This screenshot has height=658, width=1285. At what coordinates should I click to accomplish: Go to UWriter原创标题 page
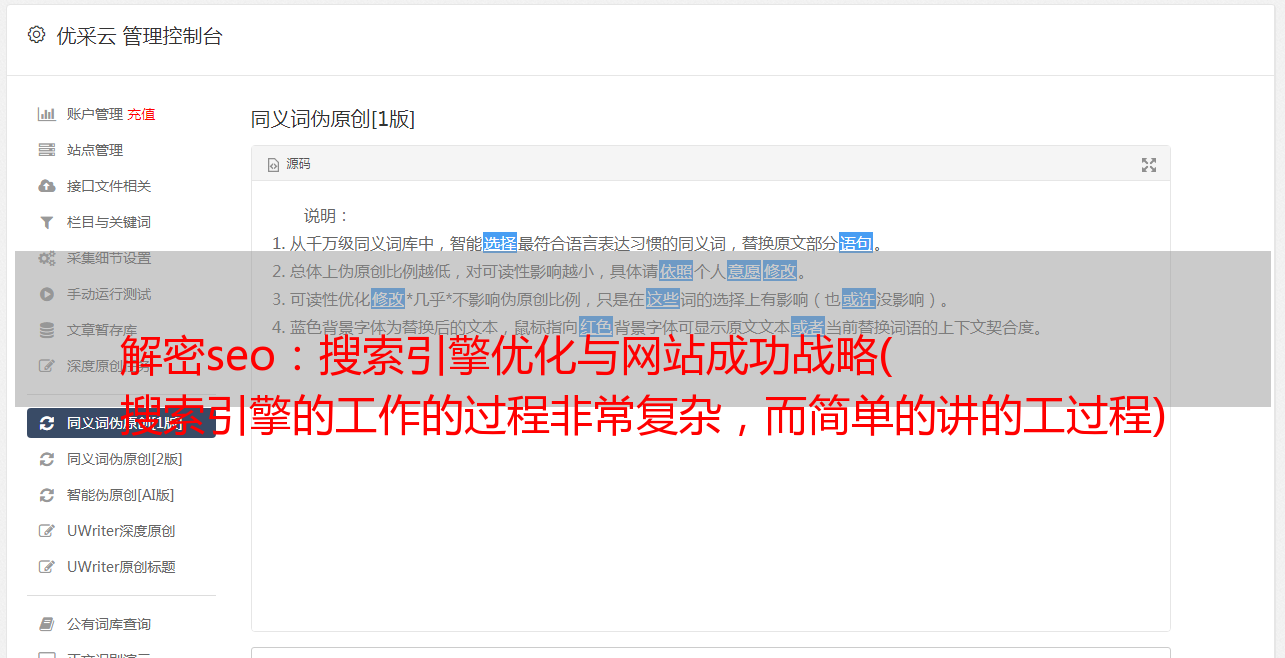(x=121, y=567)
